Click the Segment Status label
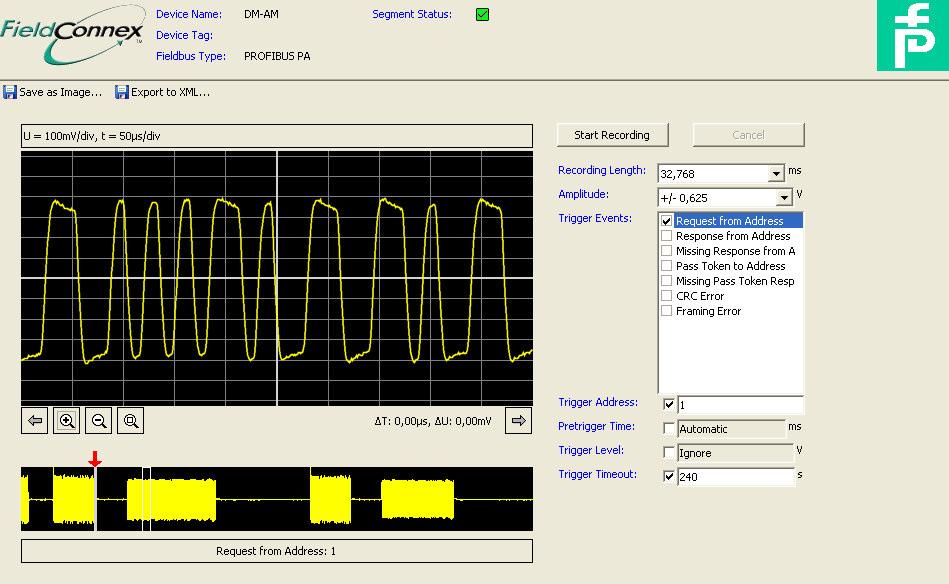949x584 pixels. tap(412, 14)
